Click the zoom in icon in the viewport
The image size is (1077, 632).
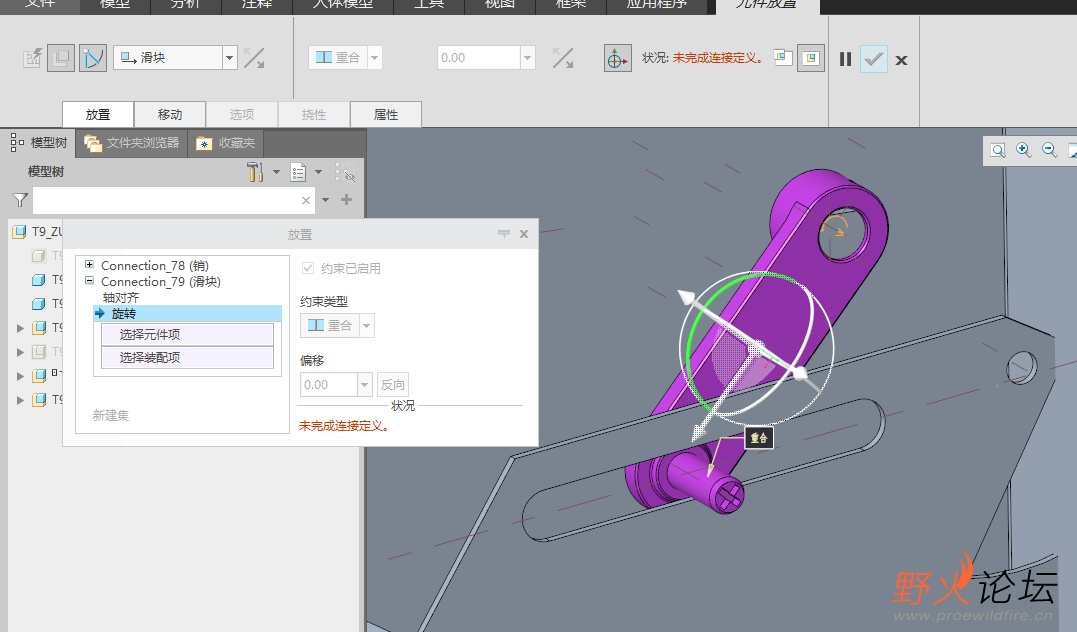click(x=1023, y=150)
